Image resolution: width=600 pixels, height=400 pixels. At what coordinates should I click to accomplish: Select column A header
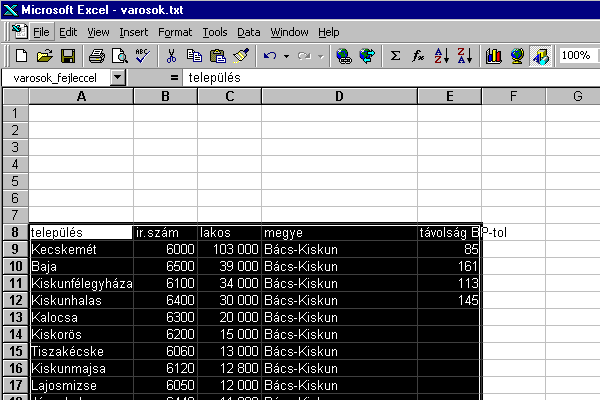tap(81, 96)
